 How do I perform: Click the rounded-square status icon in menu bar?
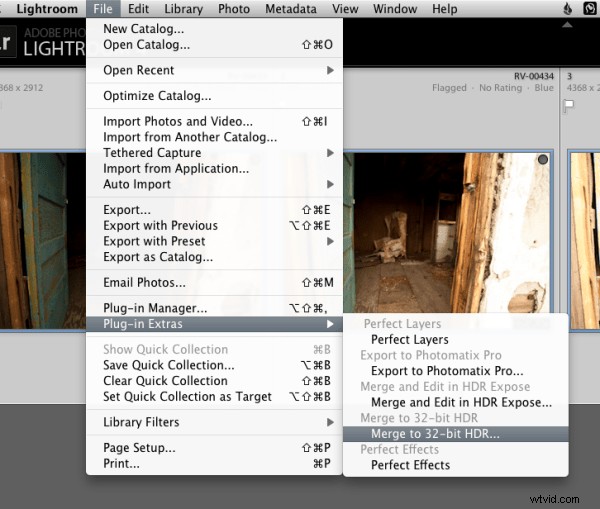click(x=590, y=8)
